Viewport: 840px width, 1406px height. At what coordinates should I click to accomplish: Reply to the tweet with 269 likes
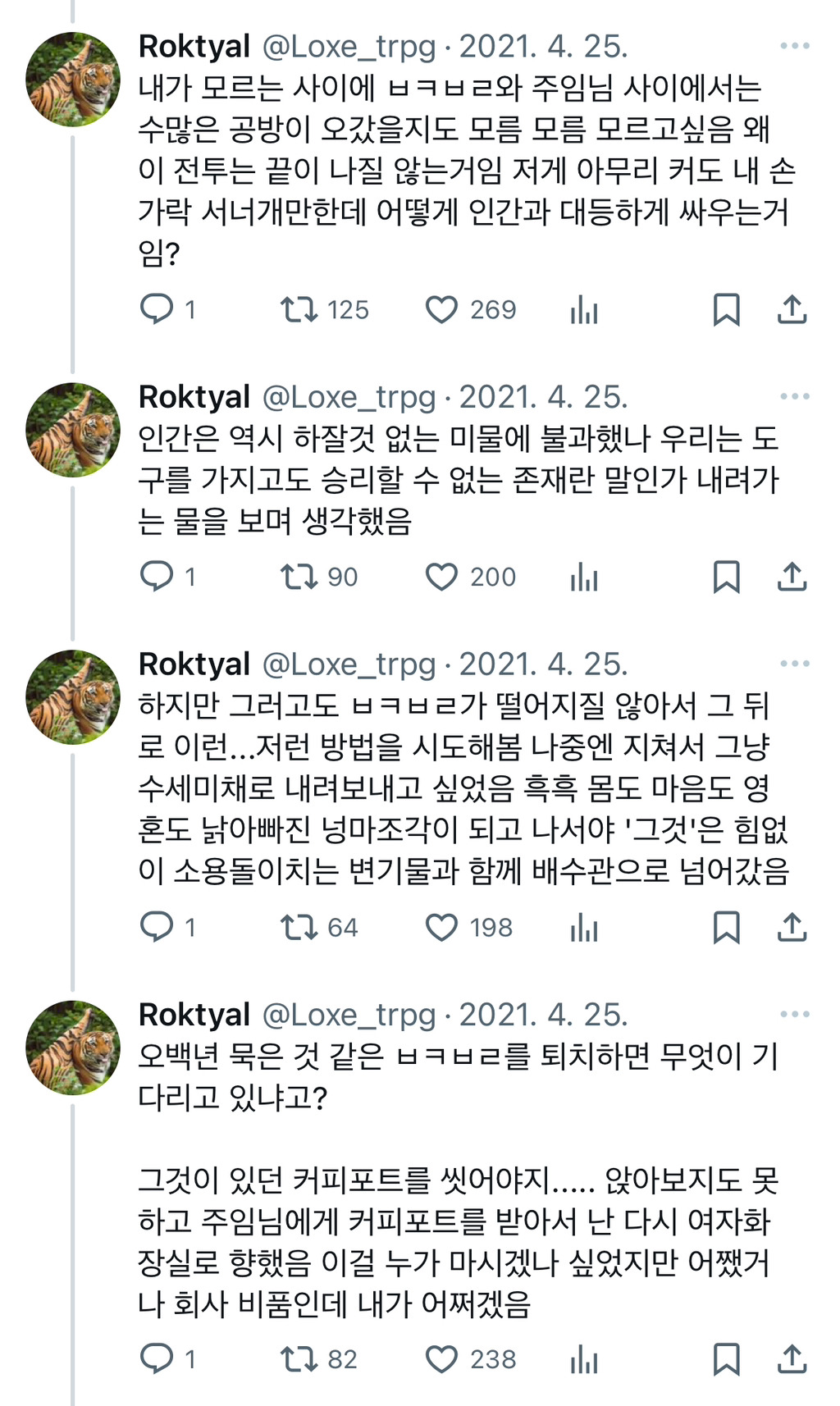157,309
